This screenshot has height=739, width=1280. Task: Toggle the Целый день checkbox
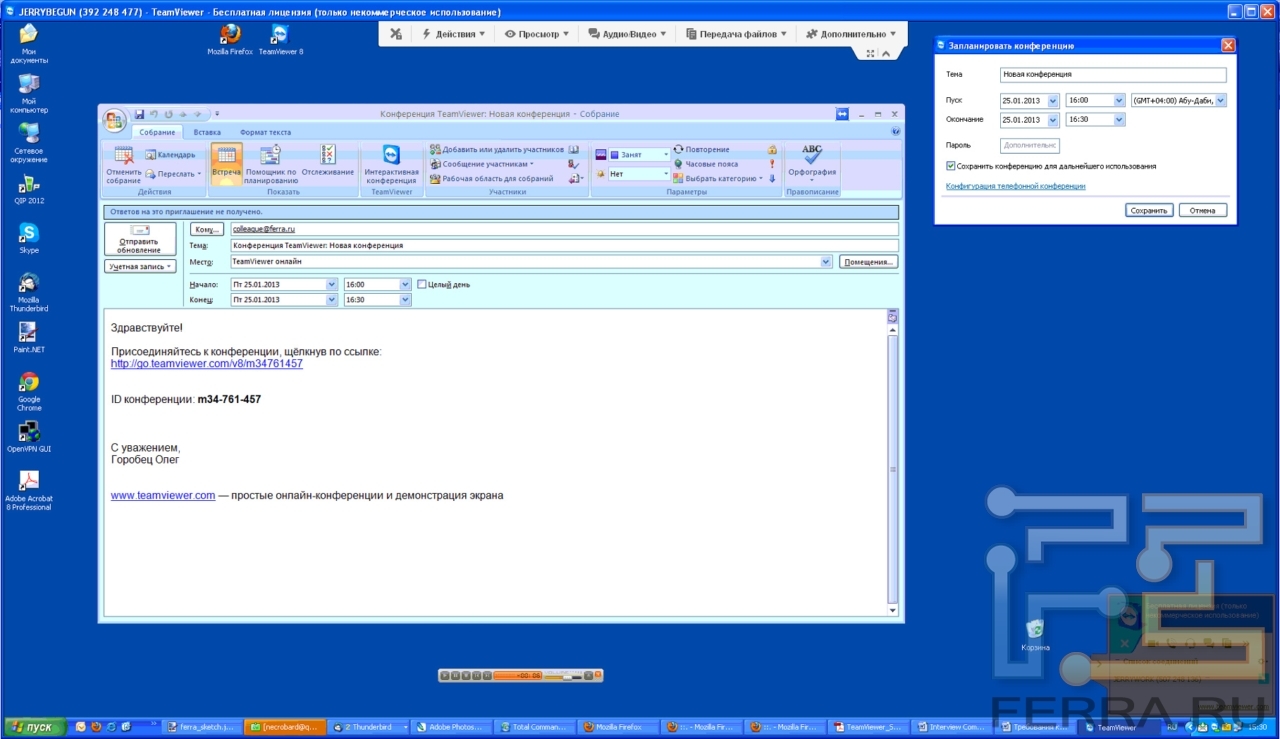tap(422, 284)
